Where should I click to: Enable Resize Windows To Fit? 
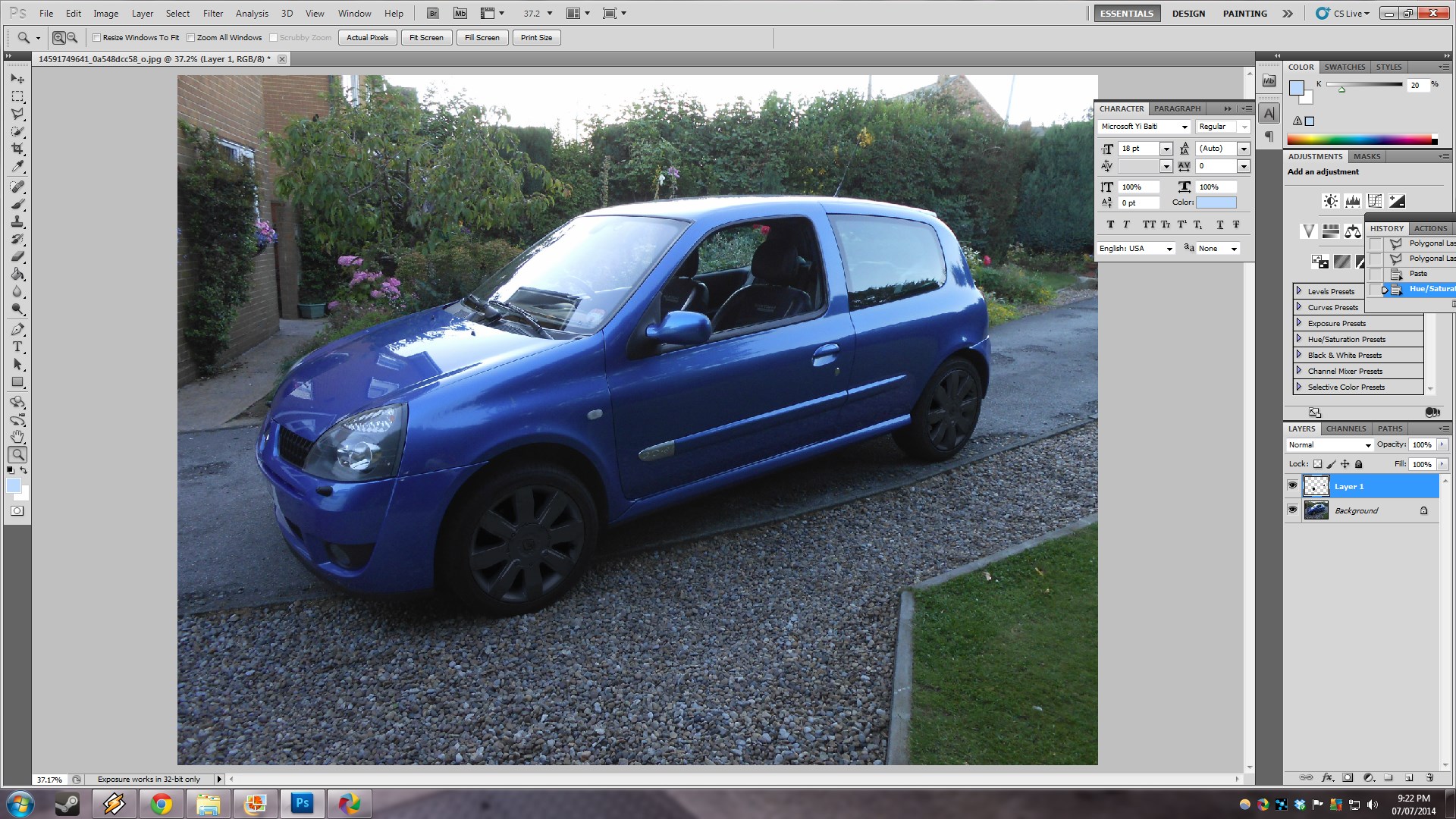(x=96, y=38)
